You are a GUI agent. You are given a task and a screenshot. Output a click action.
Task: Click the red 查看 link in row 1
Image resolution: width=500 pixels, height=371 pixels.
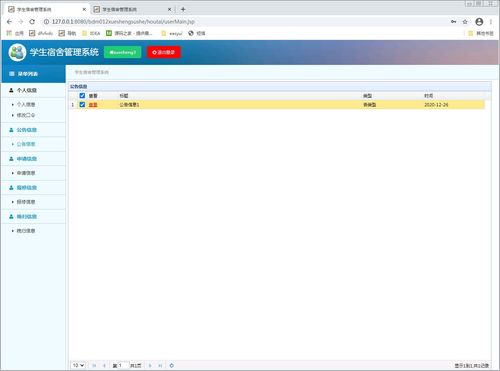(x=93, y=105)
